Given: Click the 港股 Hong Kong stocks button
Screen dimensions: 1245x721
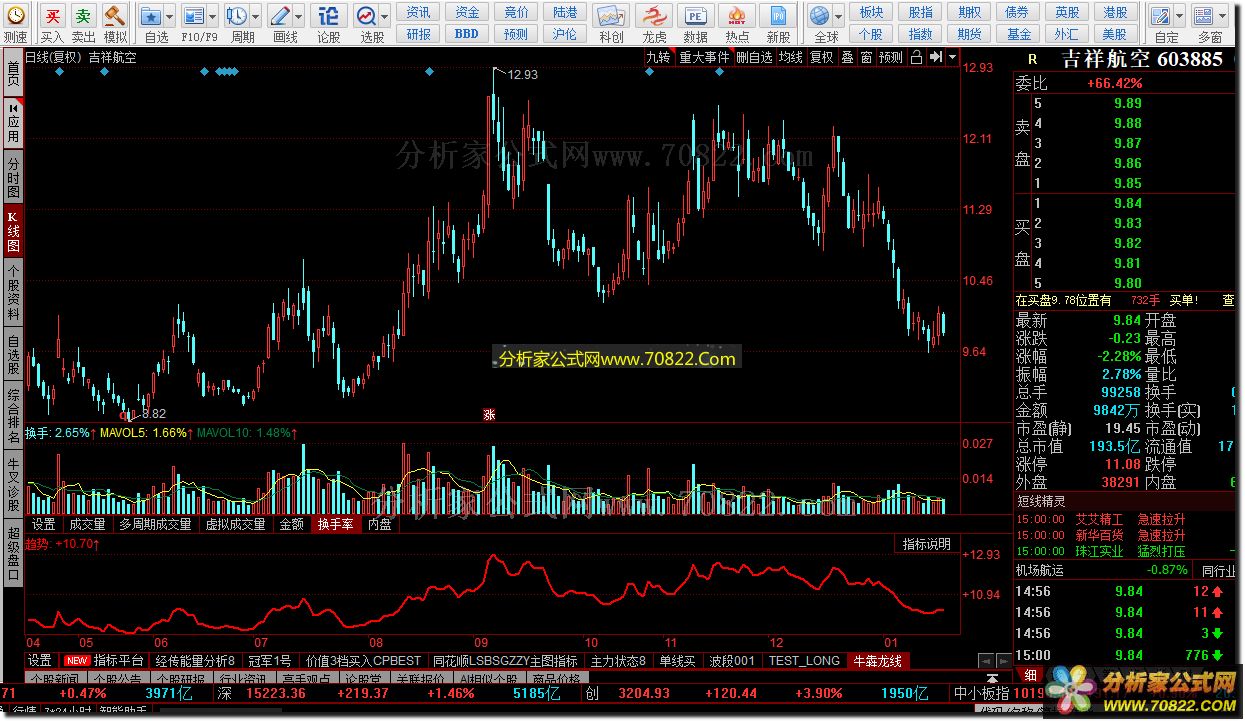Looking at the screenshot, I should [x=1115, y=12].
